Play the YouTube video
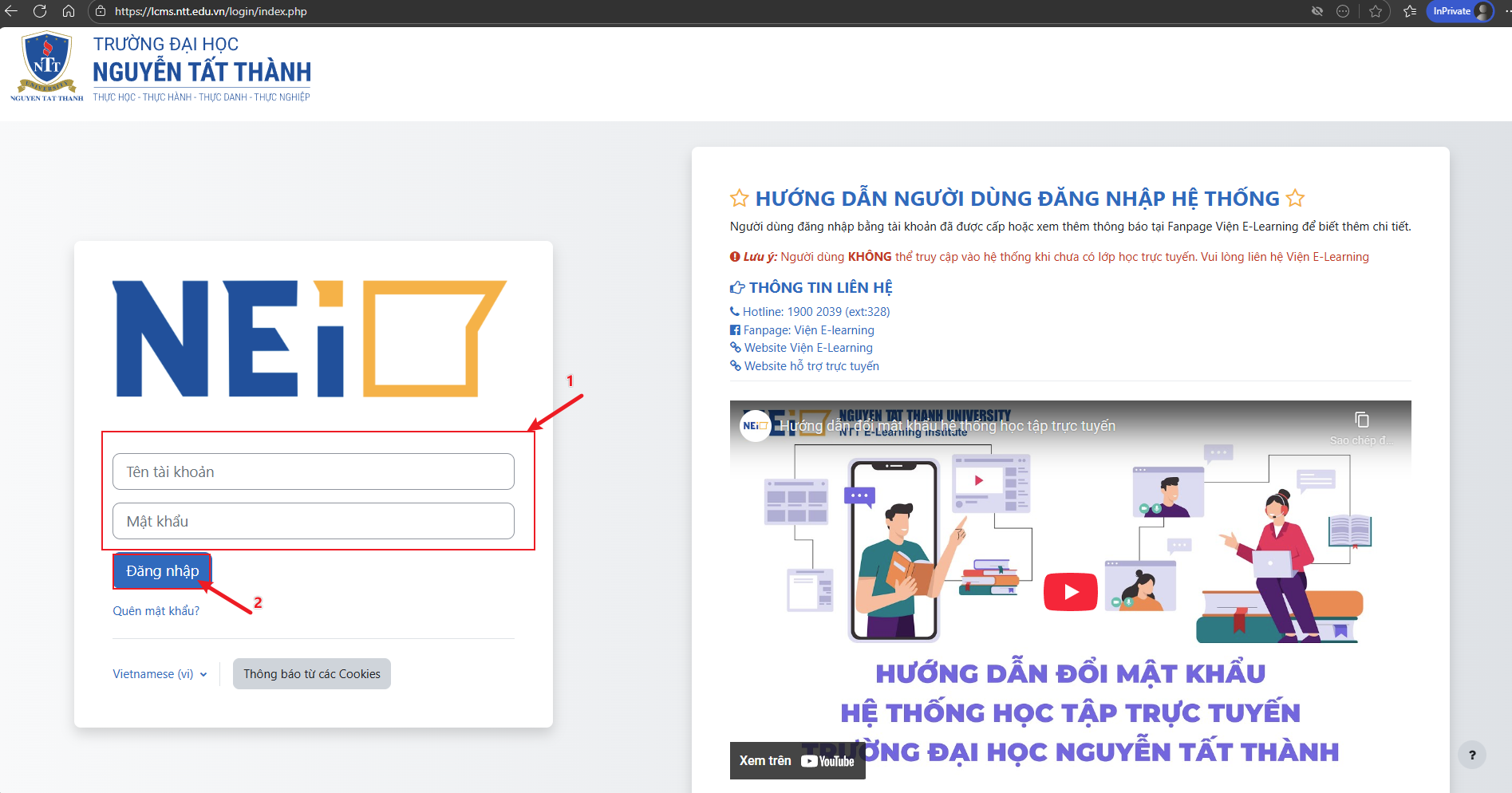The width and height of the screenshot is (1512, 793). [x=1071, y=592]
